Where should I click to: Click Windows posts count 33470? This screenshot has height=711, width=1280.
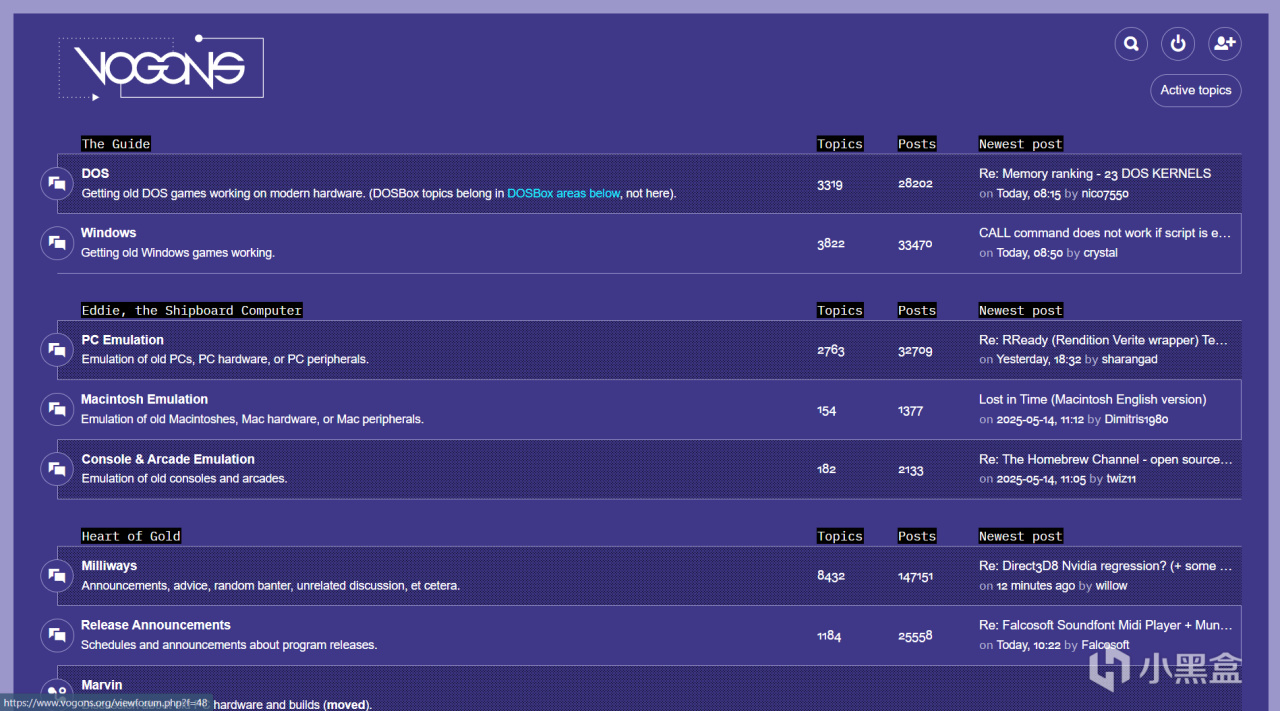click(915, 243)
